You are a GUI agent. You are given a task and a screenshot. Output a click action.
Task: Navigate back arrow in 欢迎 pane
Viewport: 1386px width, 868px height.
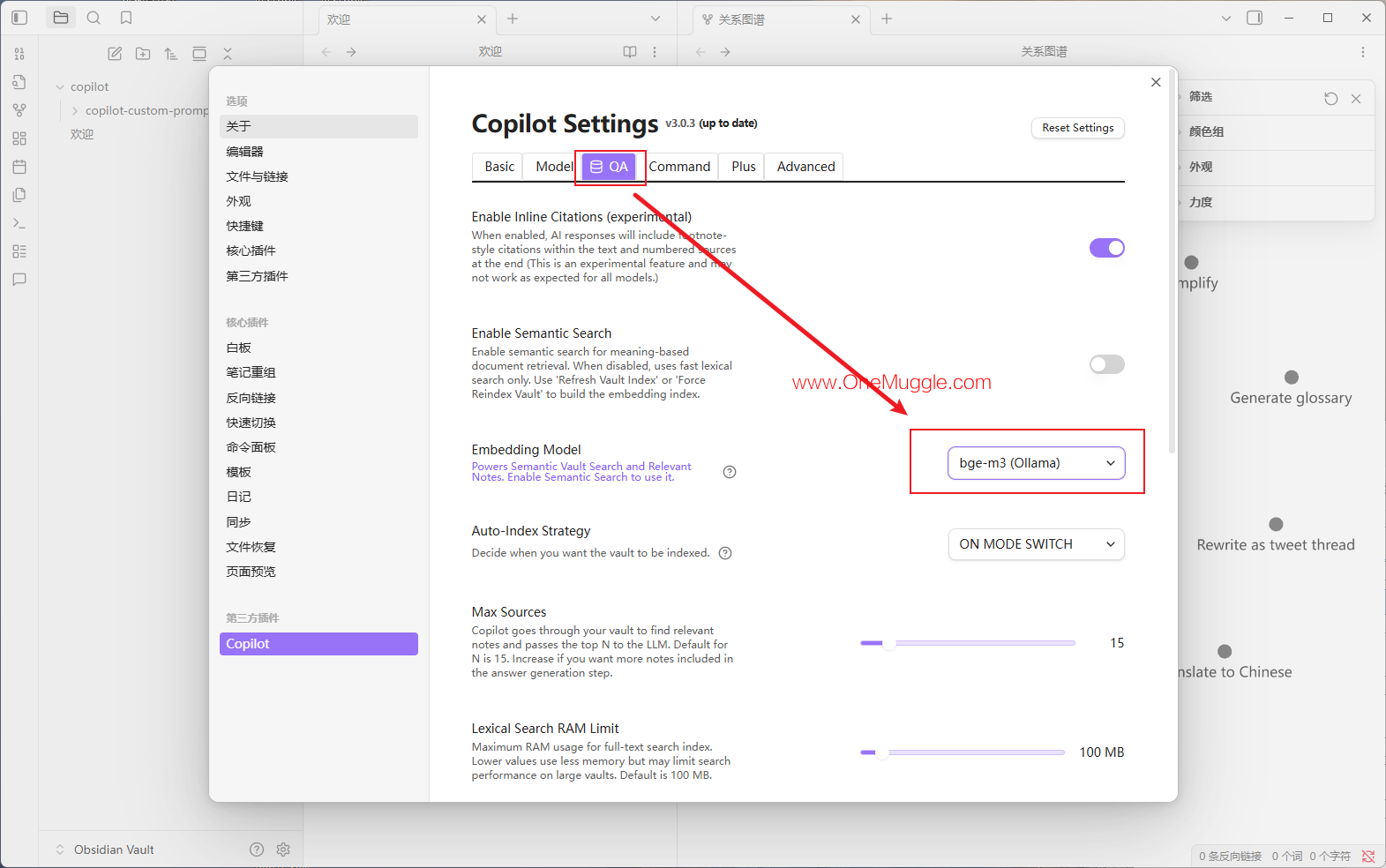326,52
